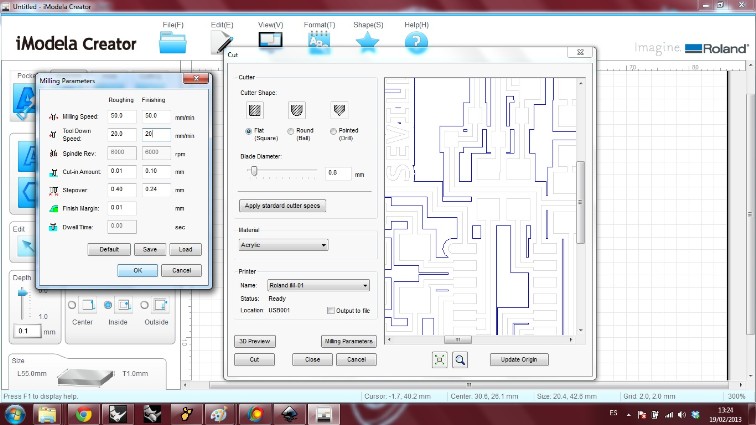Click the material block size thumbnail
Screen dimensions: 756x425
click(x=85, y=377)
